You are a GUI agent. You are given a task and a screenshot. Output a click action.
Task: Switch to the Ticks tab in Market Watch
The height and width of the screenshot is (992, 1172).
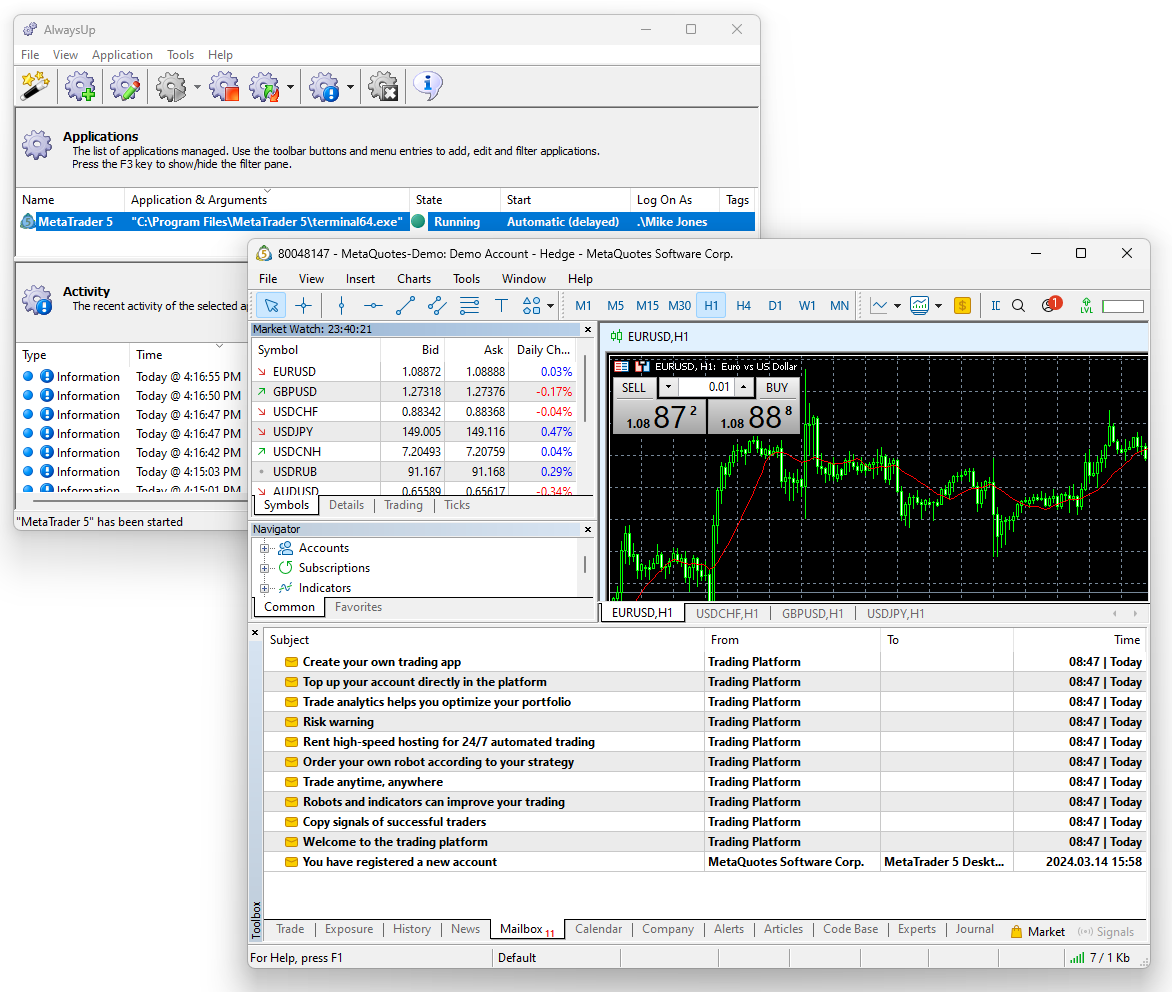coord(457,505)
